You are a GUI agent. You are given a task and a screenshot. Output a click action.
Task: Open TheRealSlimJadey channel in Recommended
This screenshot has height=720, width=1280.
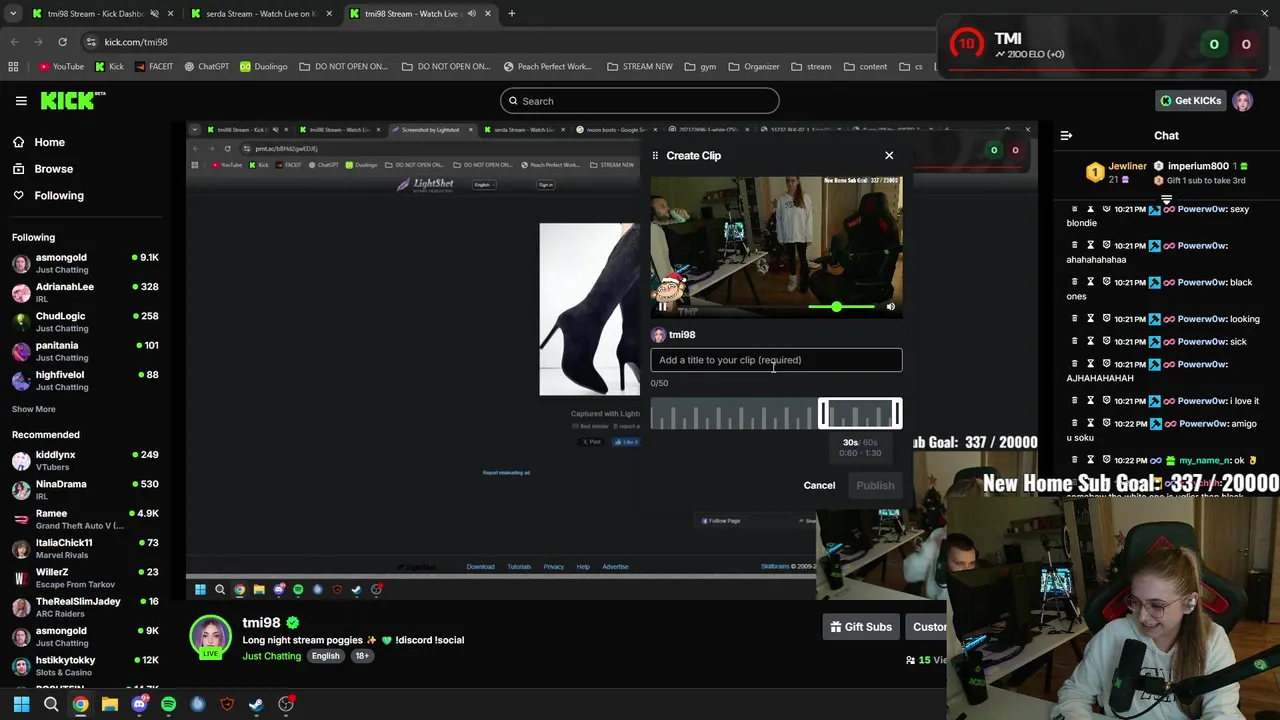coord(85,607)
